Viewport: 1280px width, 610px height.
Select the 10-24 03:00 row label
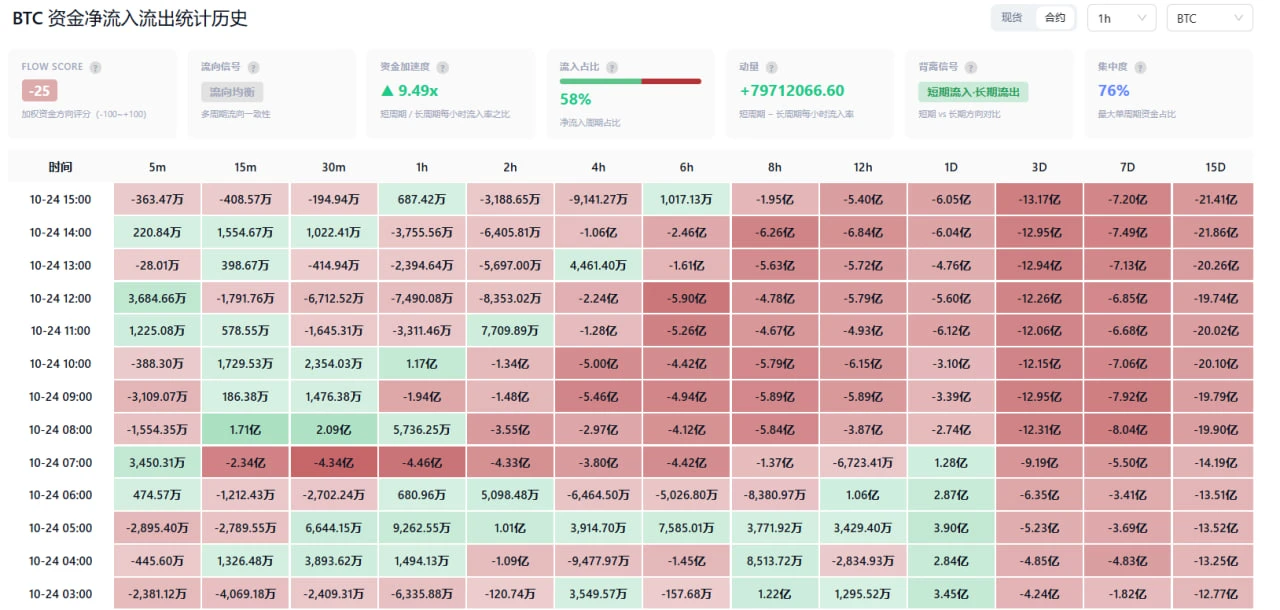click(x=60, y=594)
